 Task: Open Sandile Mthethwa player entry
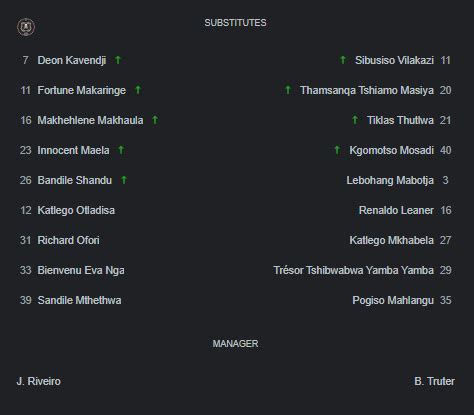pyautogui.click(x=79, y=300)
